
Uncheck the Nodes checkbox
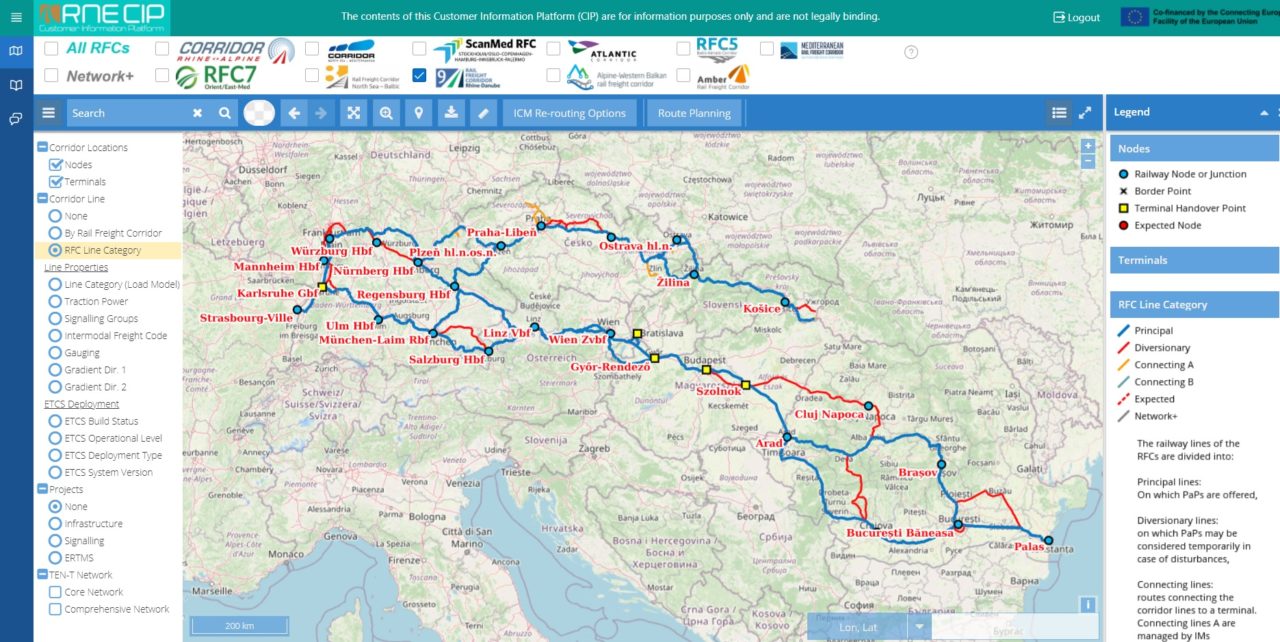point(56,165)
